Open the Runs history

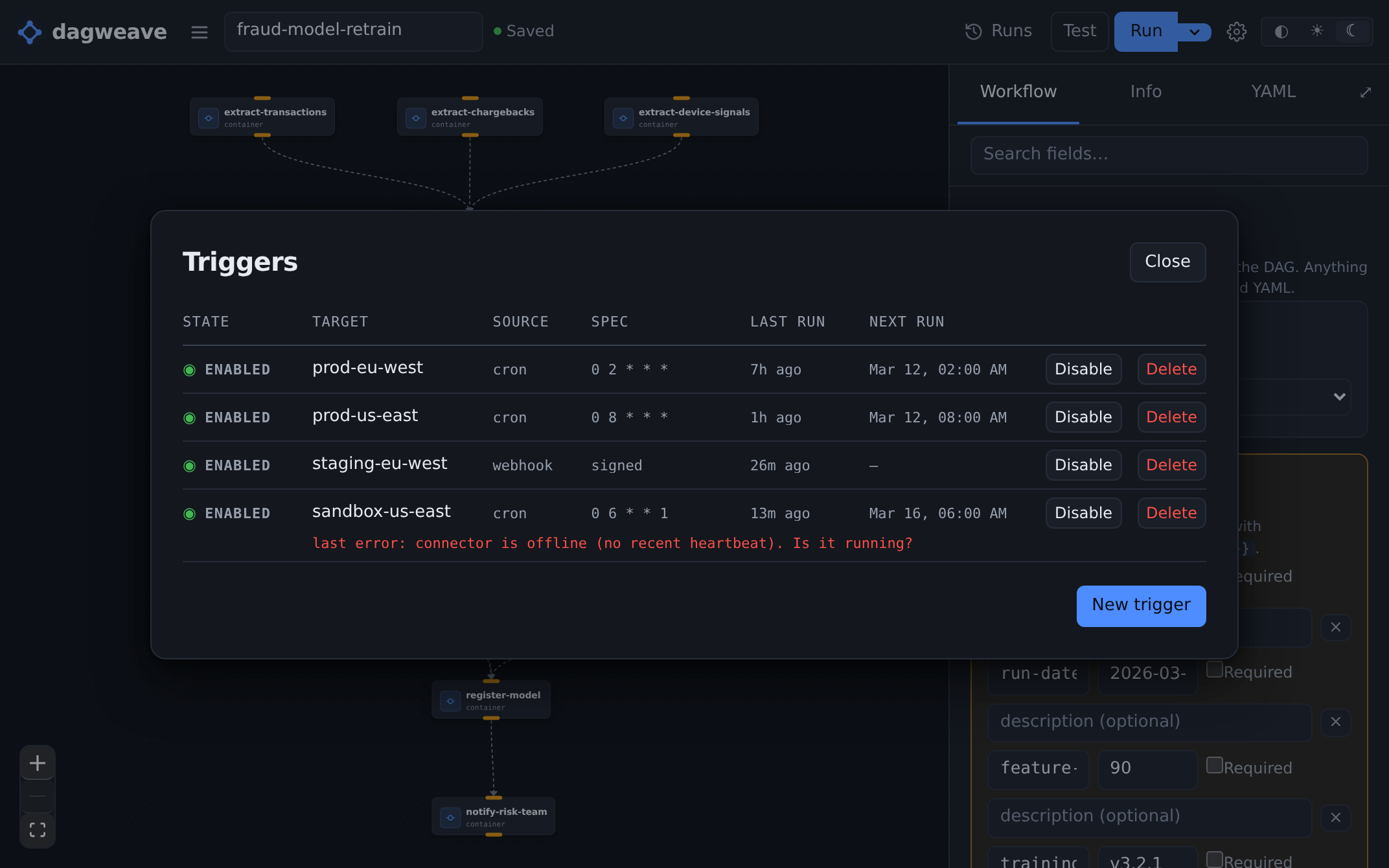click(998, 31)
